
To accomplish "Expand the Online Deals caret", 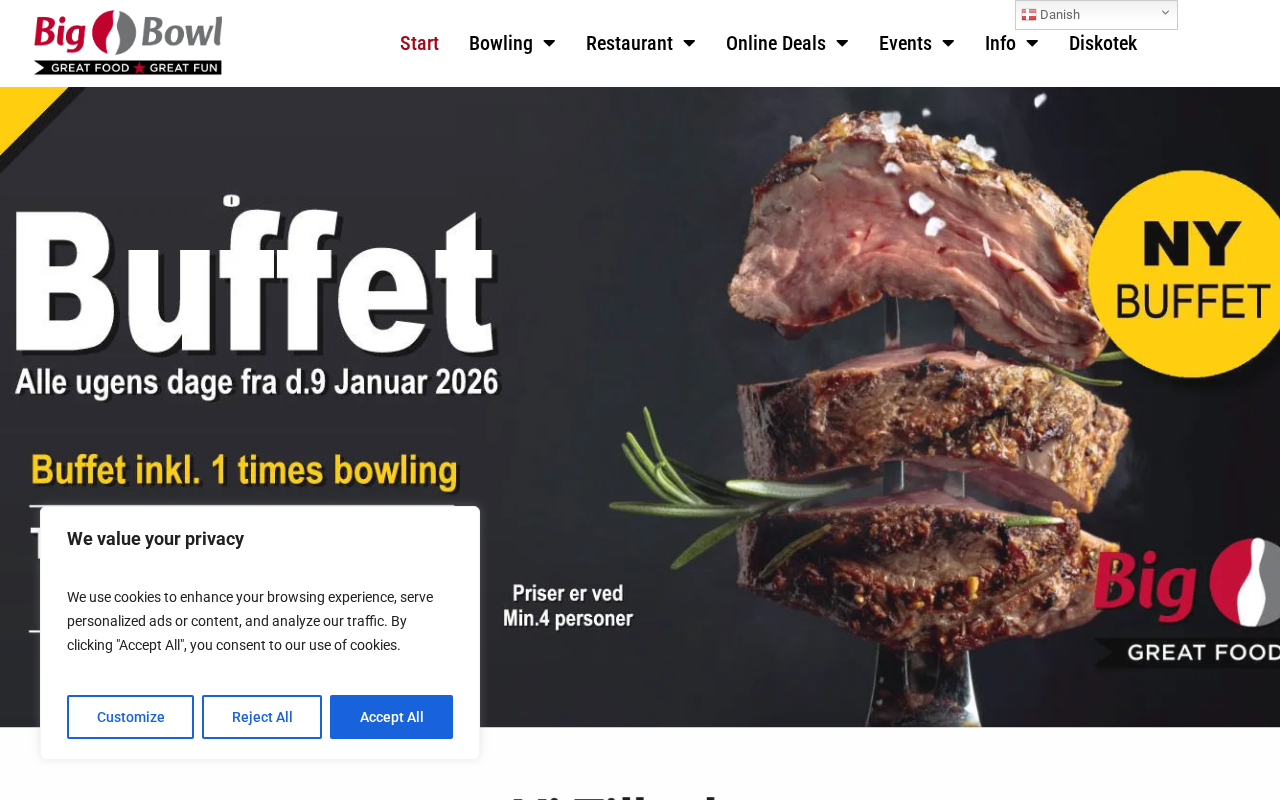I will (x=842, y=43).
